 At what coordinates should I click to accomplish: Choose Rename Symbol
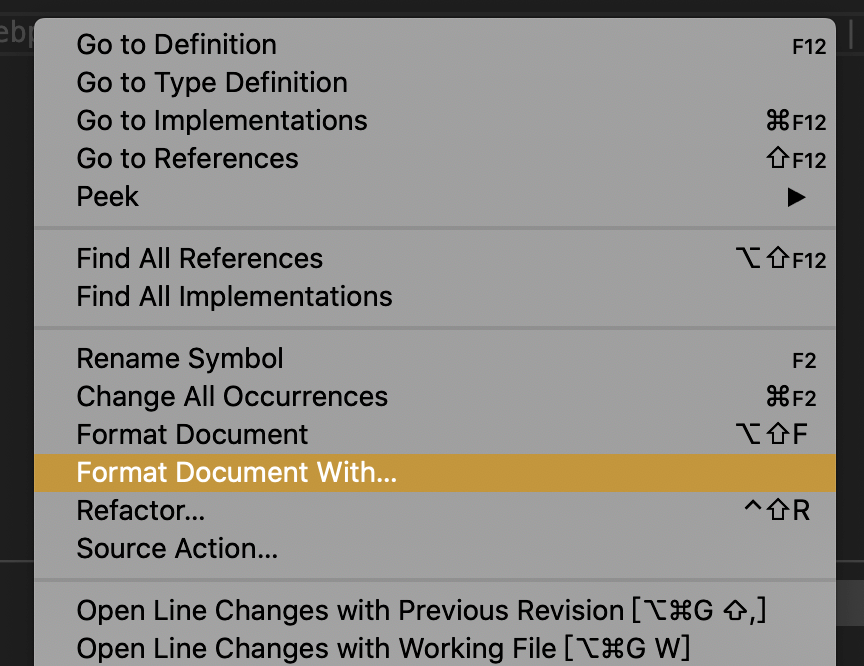point(179,358)
